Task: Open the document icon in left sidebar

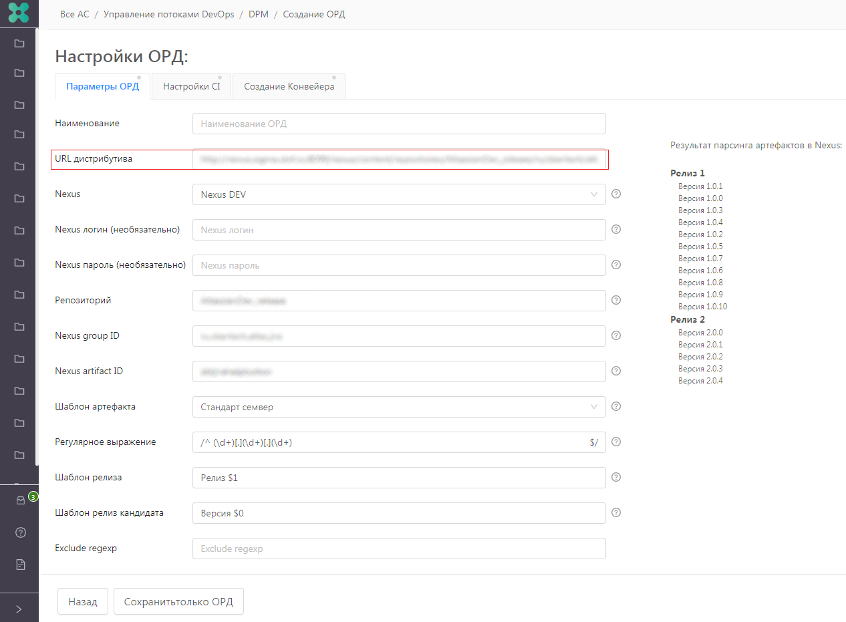Action: click(x=20, y=564)
